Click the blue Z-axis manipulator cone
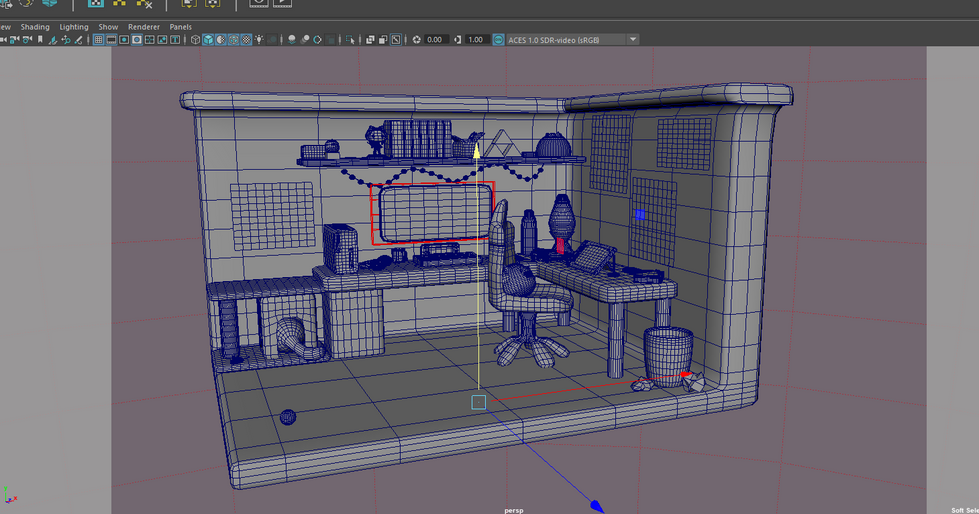This screenshot has height=514, width=979. coord(596,505)
